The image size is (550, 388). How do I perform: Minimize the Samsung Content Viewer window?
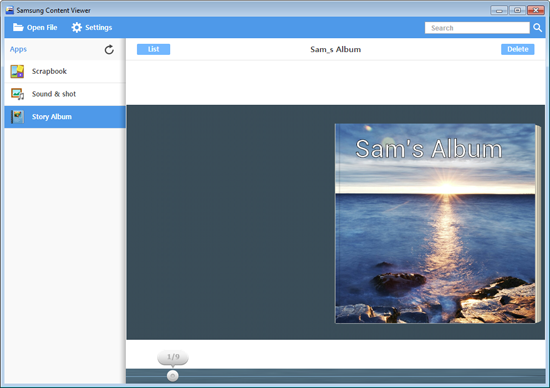(x=499, y=10)
